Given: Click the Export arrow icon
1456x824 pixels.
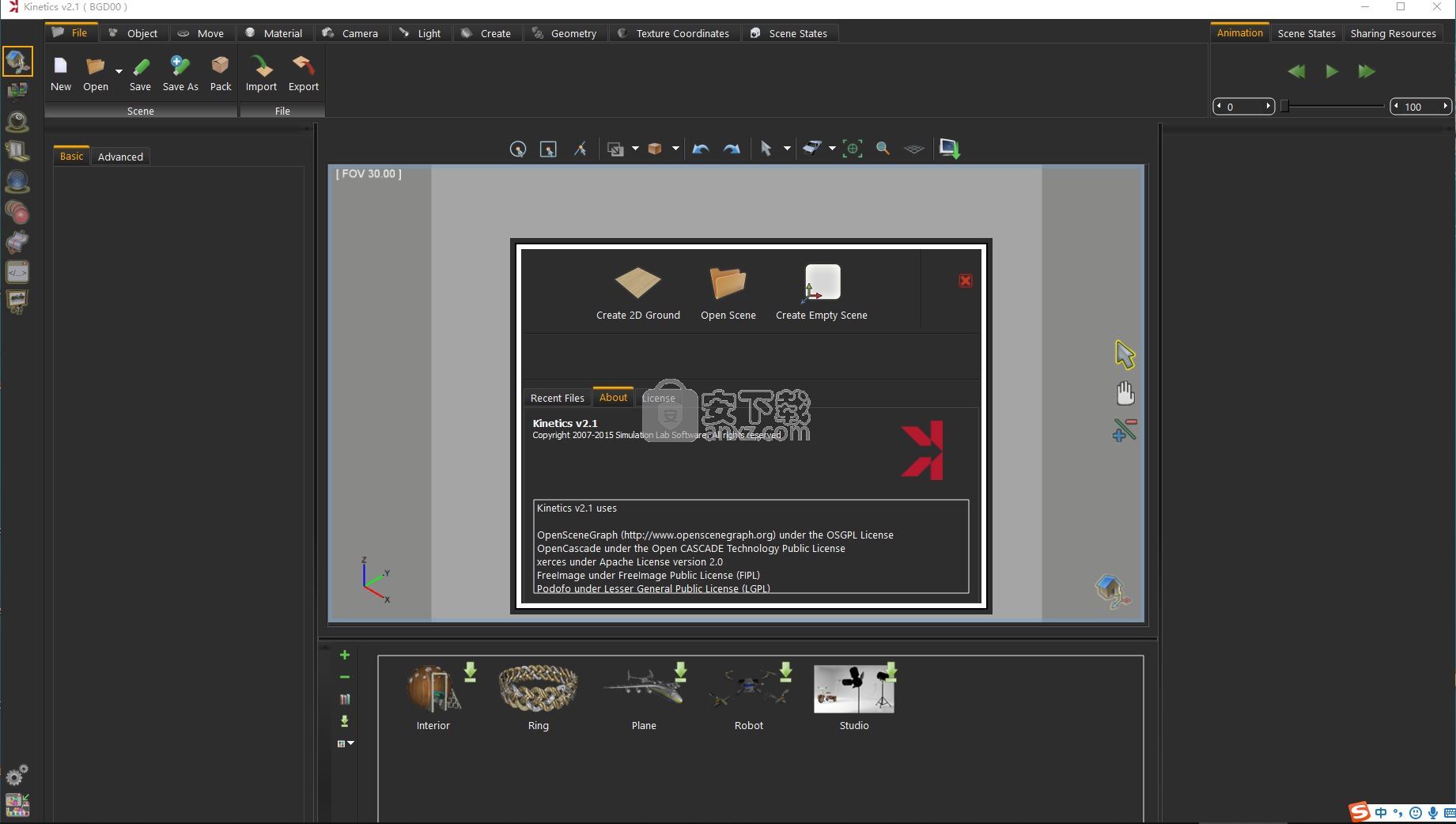Looking at the screenshot, I should click(x=304, y=66).
